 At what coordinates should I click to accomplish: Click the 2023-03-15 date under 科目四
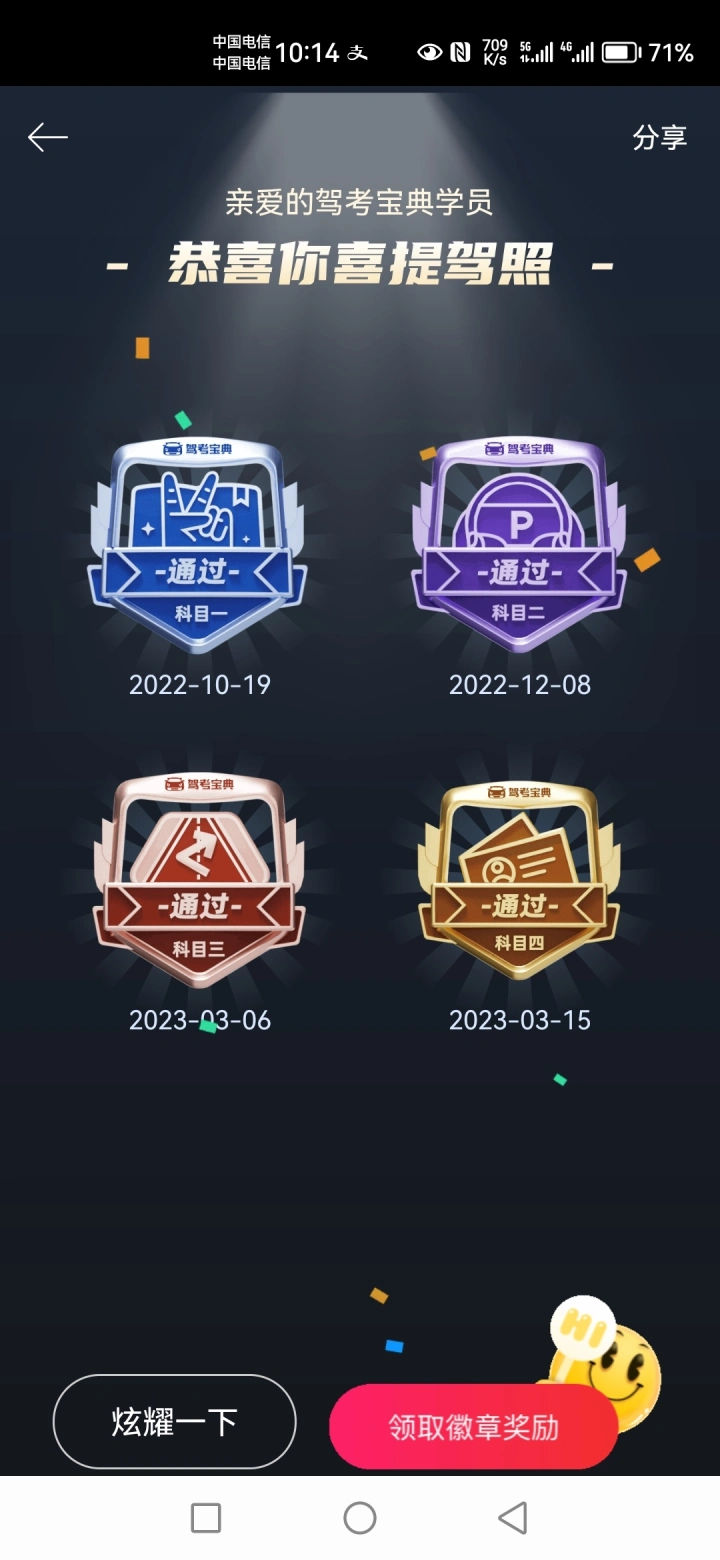pyautogui.click(x=520, y=1020)
